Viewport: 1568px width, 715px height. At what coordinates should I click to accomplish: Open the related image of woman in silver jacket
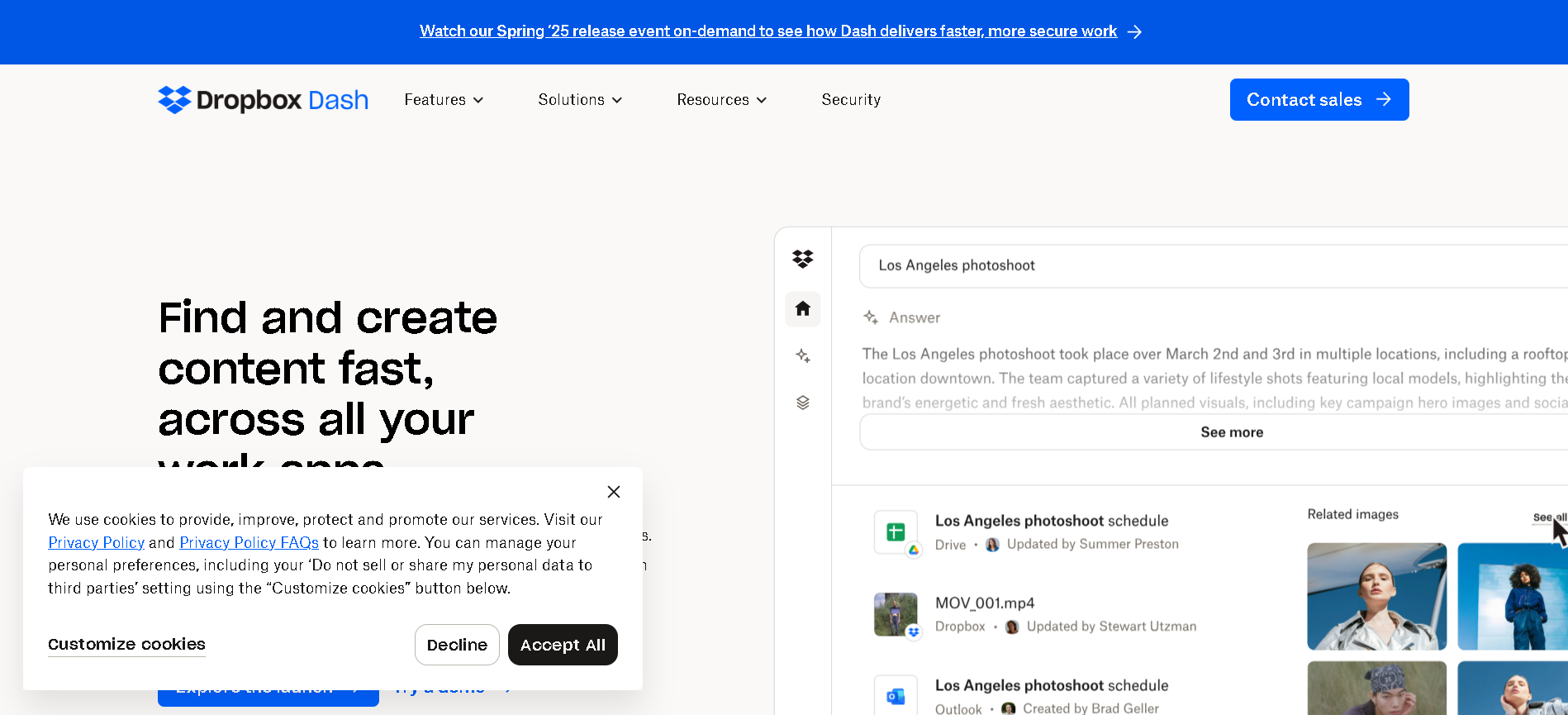tap(1377, 596)
